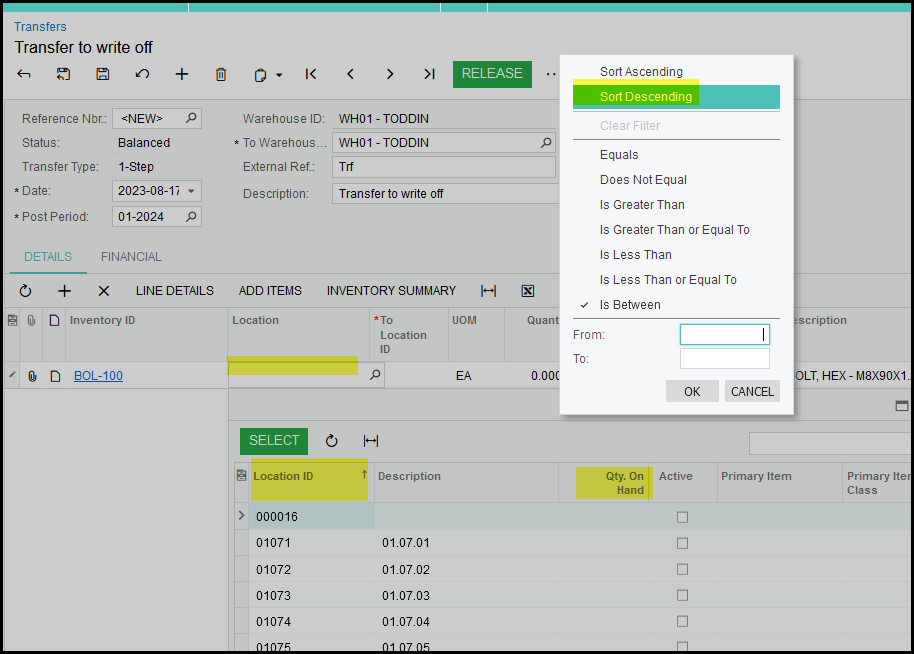Toggle Active checkbox for location 01073

(x=682, y=595)
